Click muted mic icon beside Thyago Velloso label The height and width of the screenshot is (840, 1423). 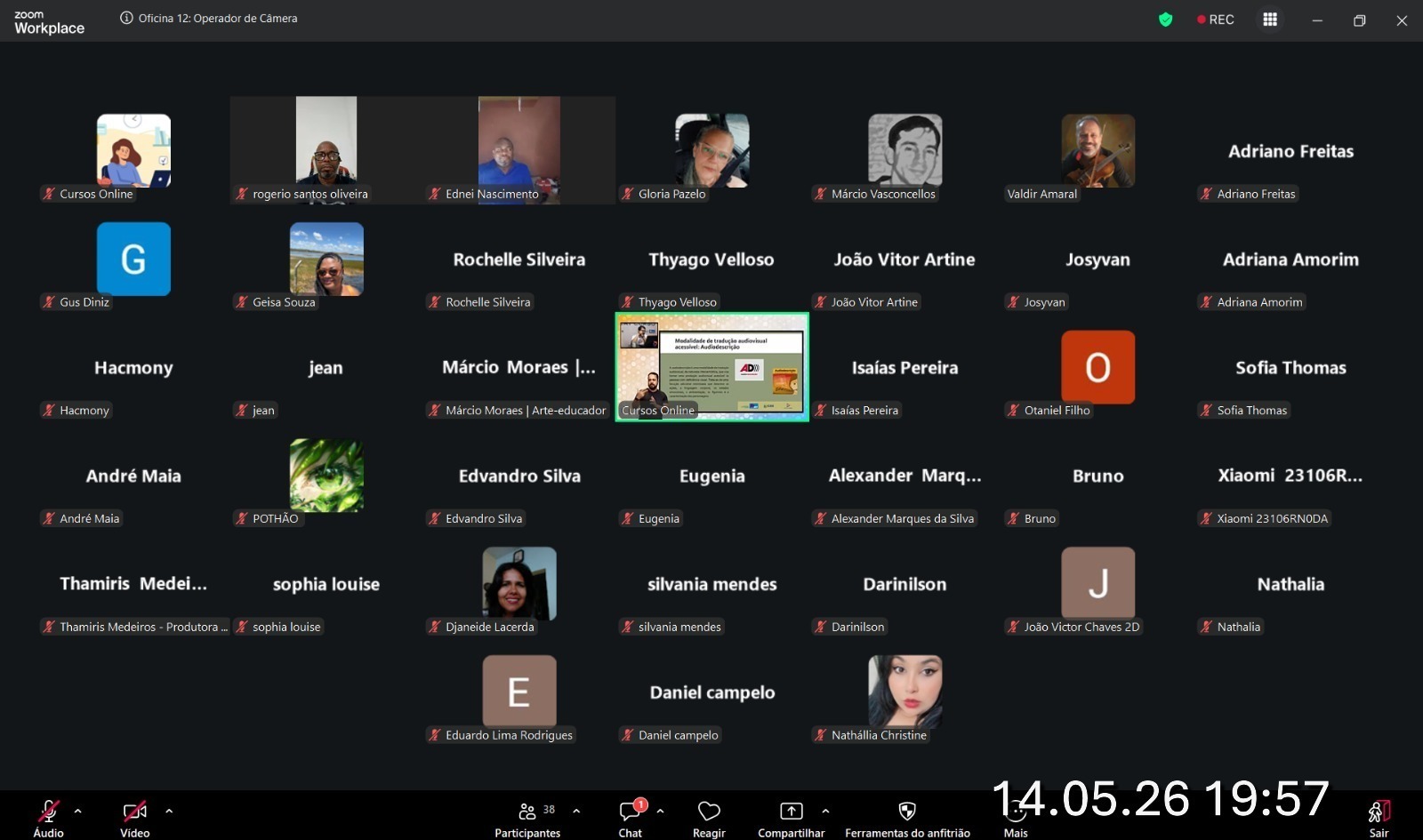[627, 302]
